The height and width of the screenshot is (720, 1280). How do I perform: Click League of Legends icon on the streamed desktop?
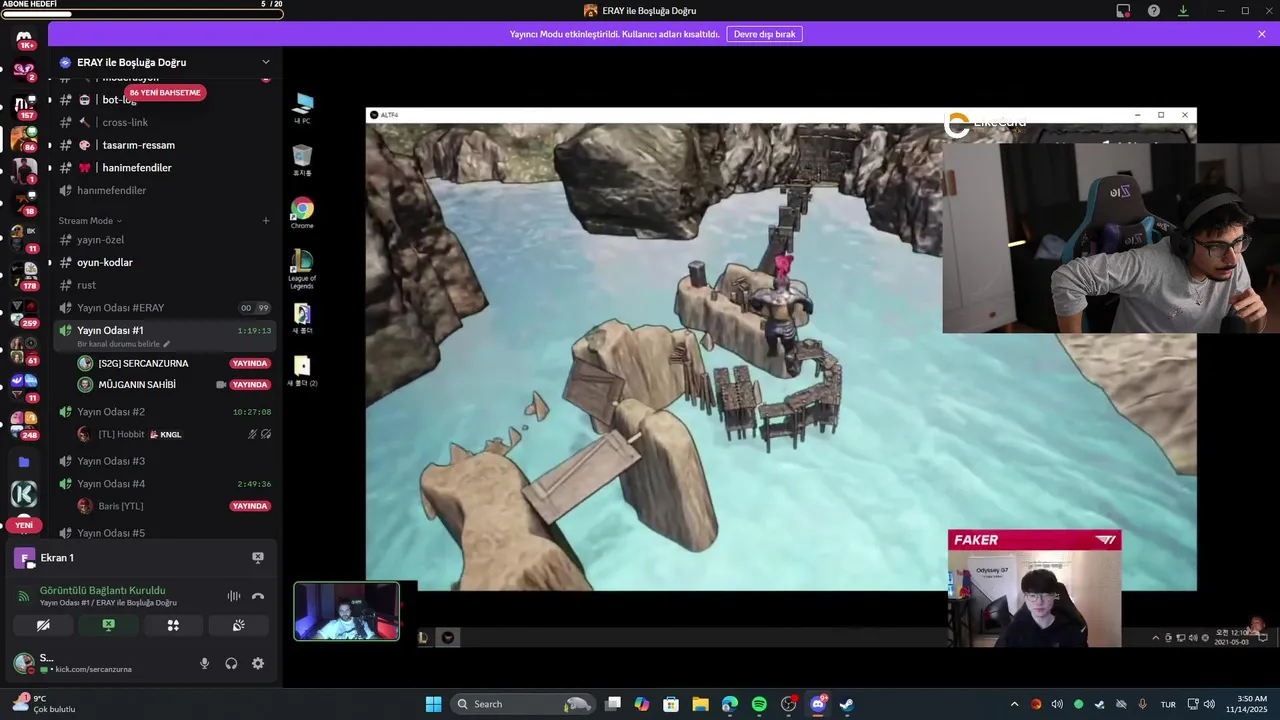point(302,268)
